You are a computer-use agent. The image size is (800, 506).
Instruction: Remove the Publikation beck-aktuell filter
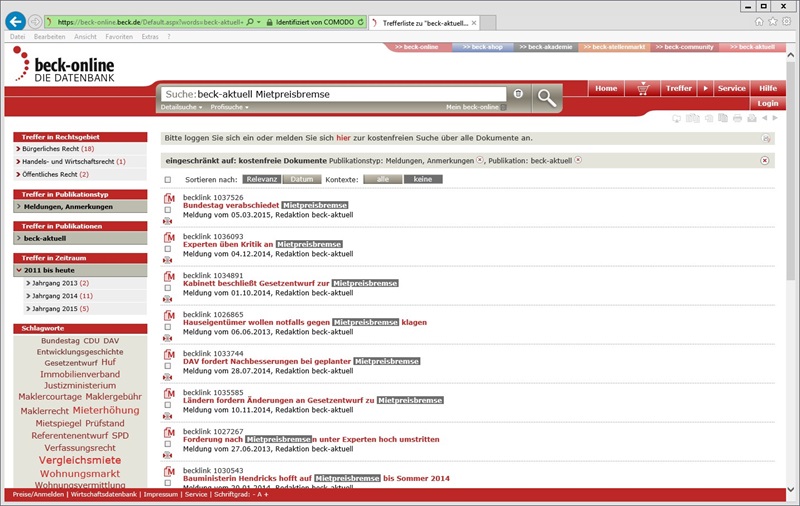(x=578, y=160)
